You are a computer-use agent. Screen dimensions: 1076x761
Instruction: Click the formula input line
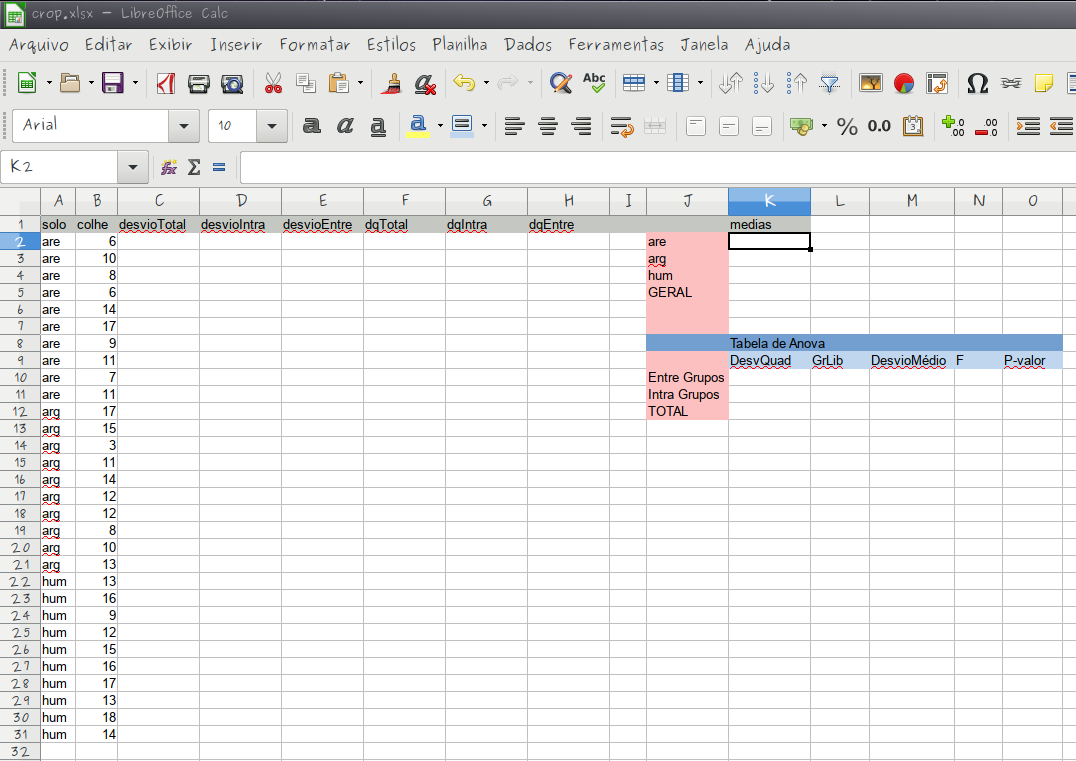650,167
